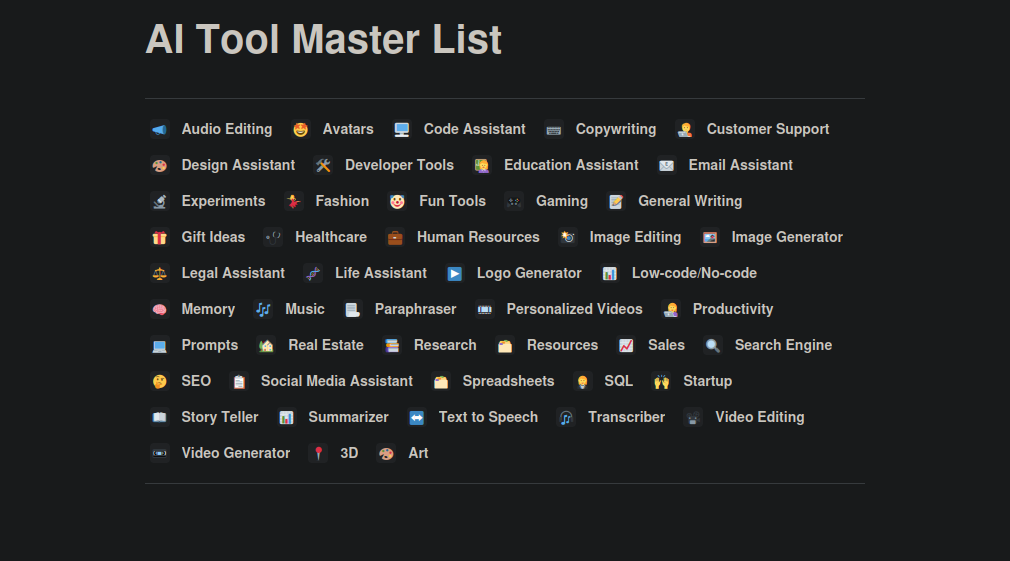Open the Video Editing link
The width and height of the screenshot is (1010, 561).
click(x=759, y=418)
